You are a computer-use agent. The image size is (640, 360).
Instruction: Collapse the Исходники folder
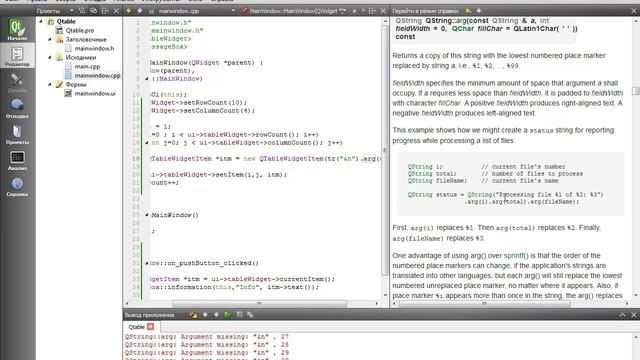click(50, 58)
